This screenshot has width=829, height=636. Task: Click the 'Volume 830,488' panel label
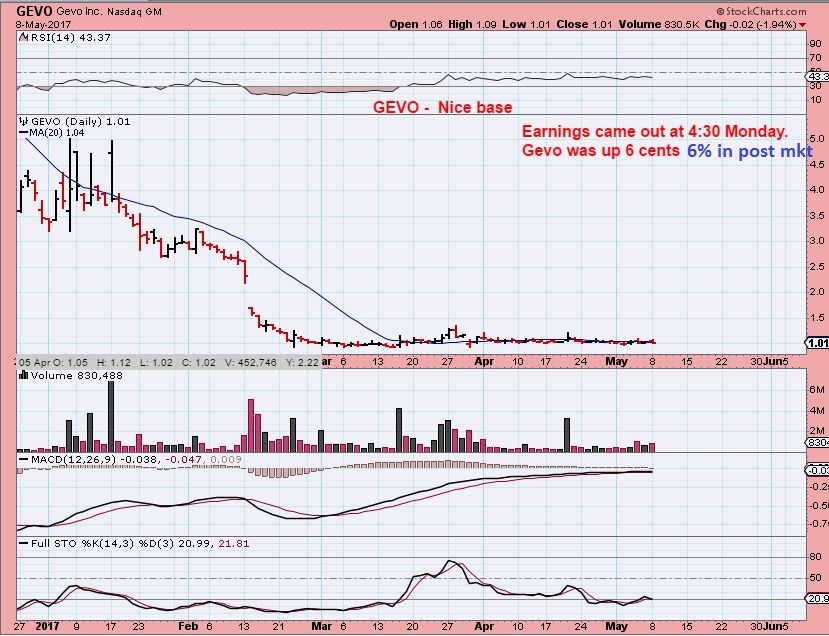(x=77, y=375)
